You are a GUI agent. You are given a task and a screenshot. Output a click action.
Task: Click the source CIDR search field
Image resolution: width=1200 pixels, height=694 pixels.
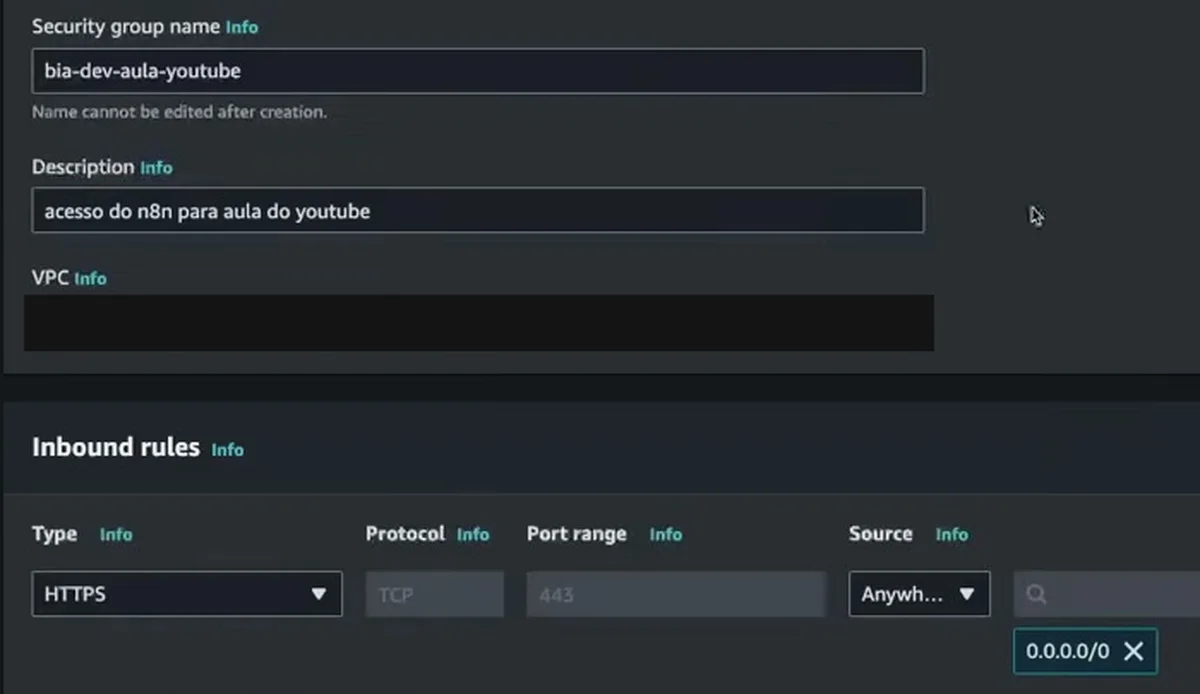[1106, 594]
